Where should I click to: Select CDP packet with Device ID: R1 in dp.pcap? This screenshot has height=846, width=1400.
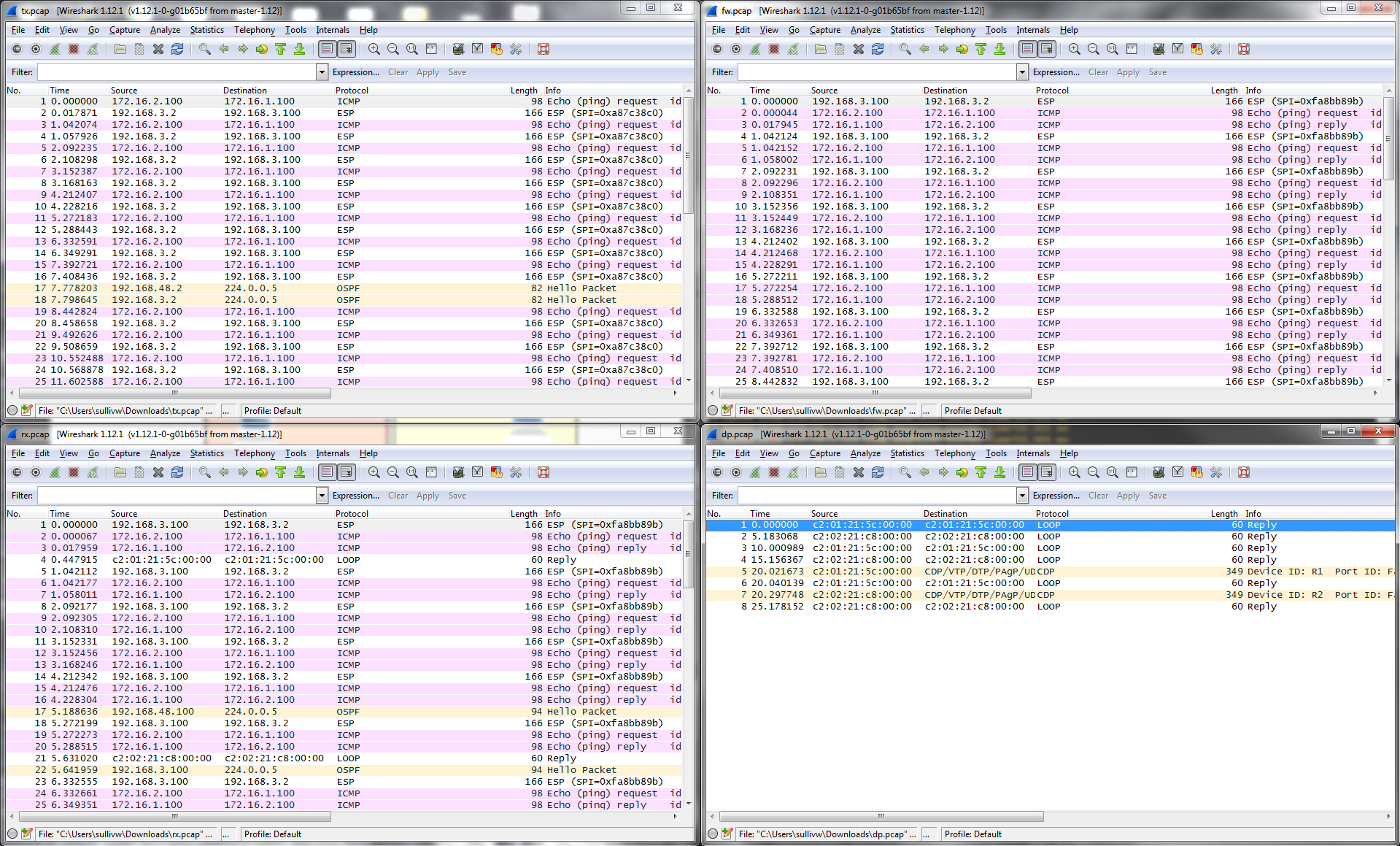pyautogui.click(x=1050, y=572)
